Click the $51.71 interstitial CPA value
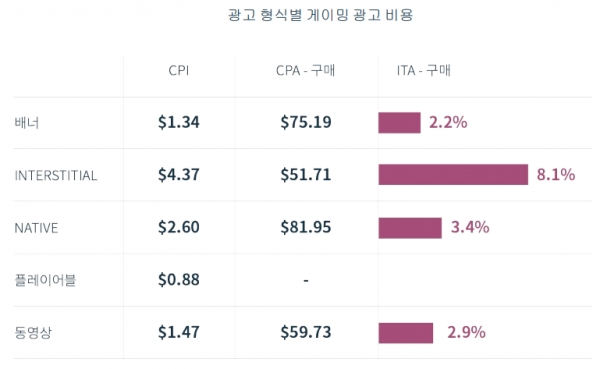600x369 pixels. pos(306,175)
